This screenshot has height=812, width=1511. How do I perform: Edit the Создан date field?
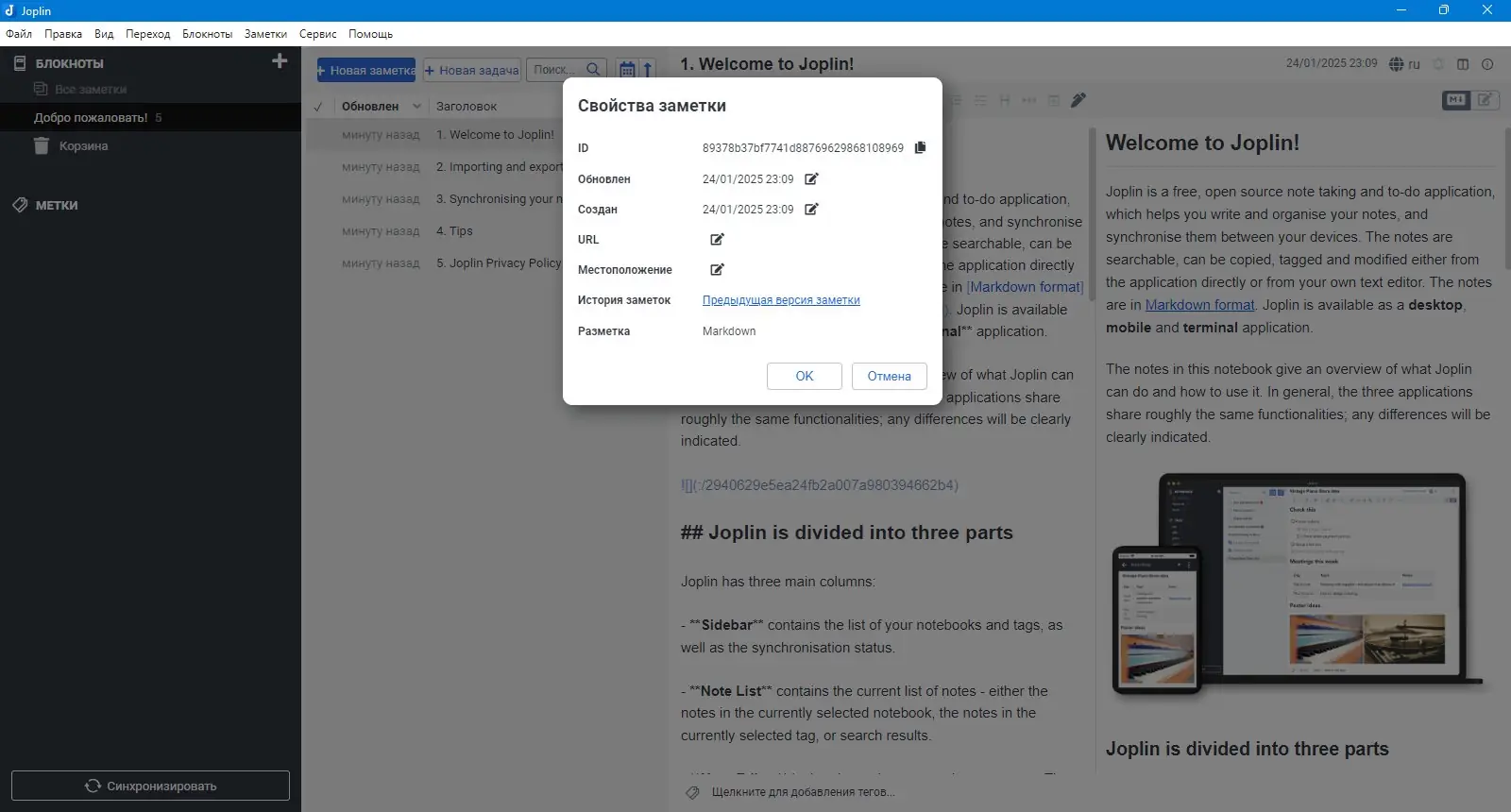point(811,209)
